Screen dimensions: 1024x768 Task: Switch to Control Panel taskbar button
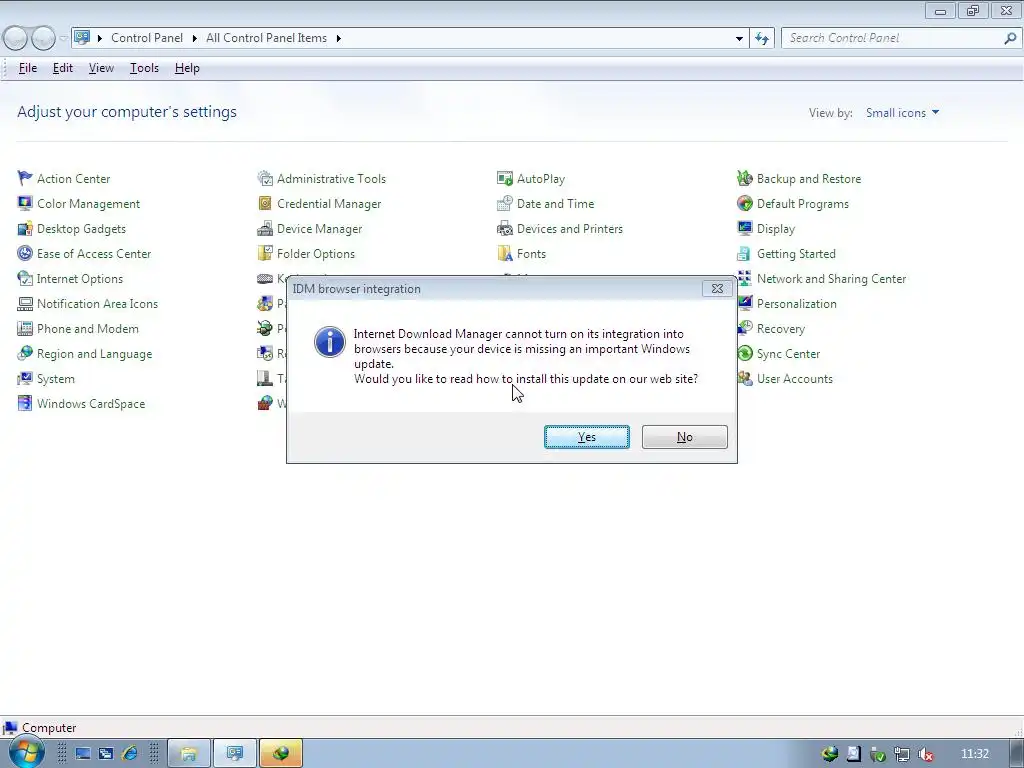point(235,754)
